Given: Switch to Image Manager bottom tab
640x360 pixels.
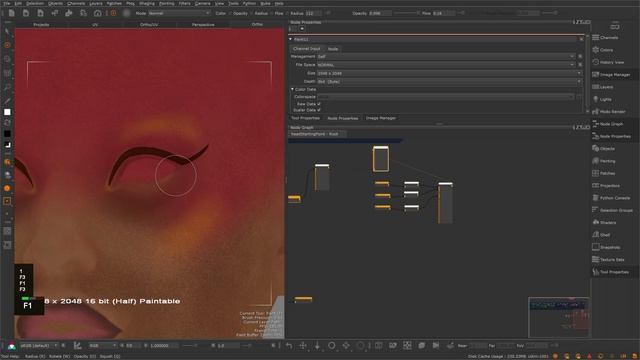Looking at the screenshot, I should [380, 118].
